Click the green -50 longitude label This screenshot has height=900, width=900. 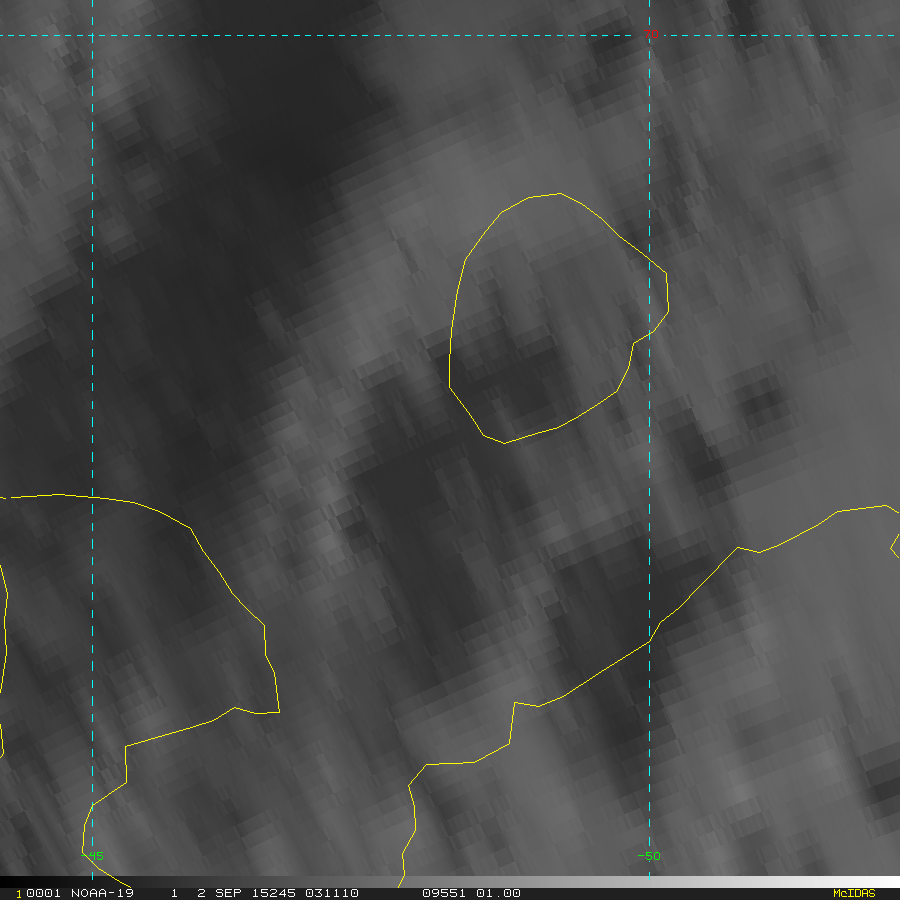point(649,856)
